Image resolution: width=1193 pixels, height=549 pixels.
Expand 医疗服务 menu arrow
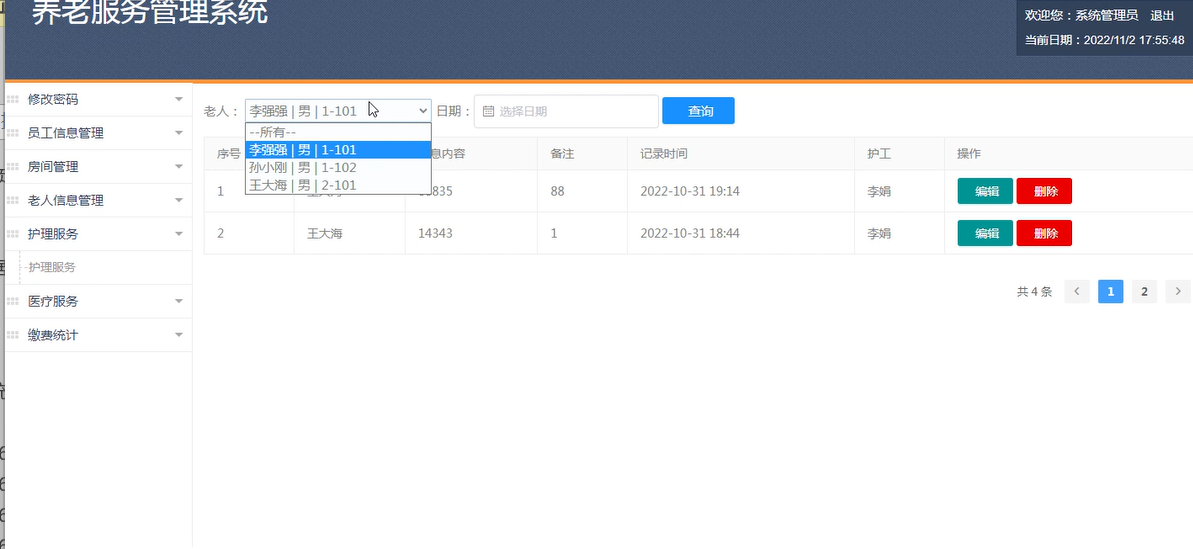click(x=179, y=301)
